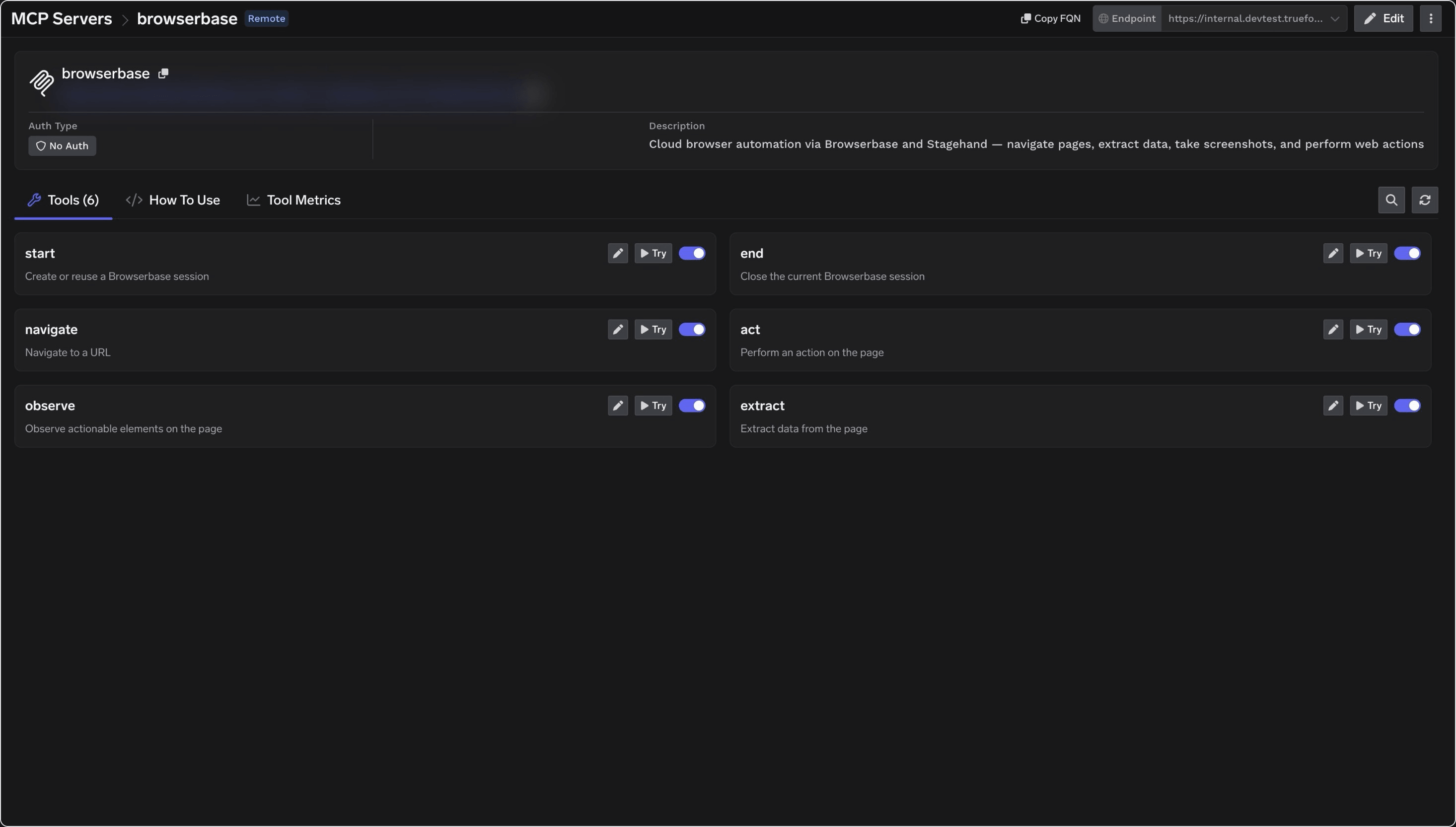Click the 'Create or reuse a Browserbase session' text

[x=117, y=276]
